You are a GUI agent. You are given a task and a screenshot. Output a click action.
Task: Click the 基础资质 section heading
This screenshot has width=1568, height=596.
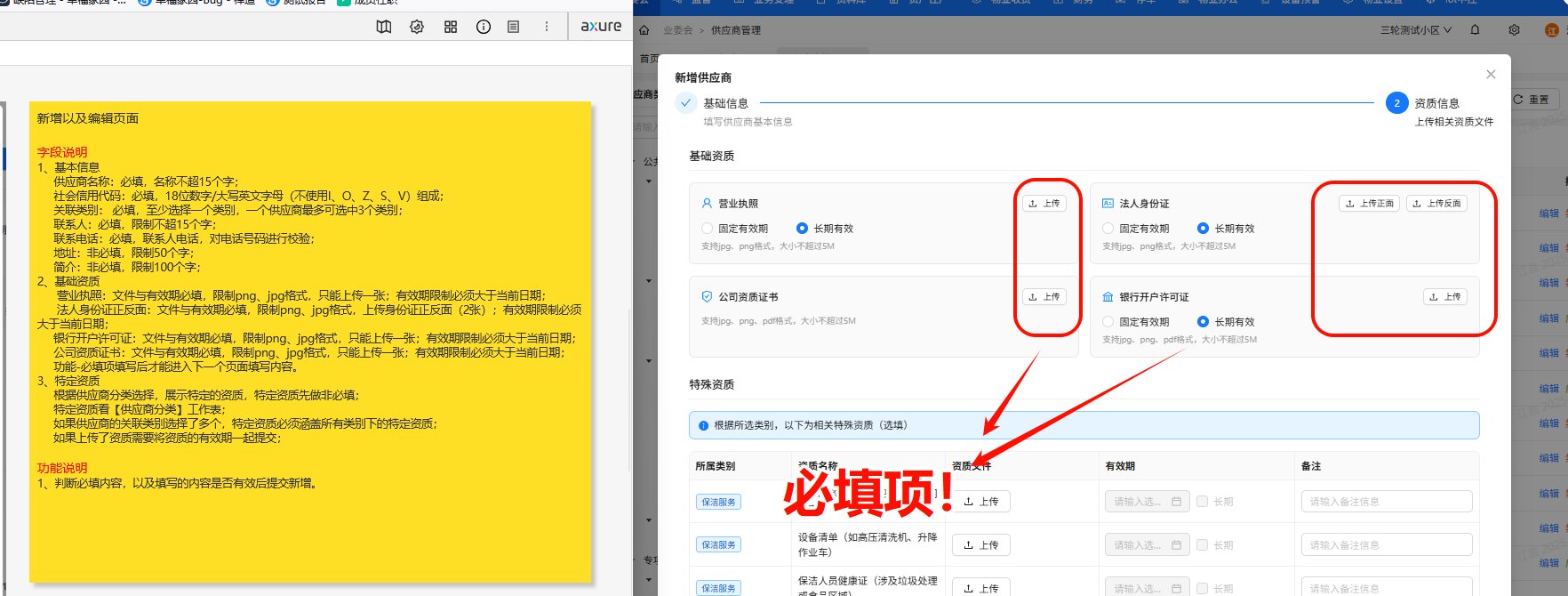pos(711,156)
